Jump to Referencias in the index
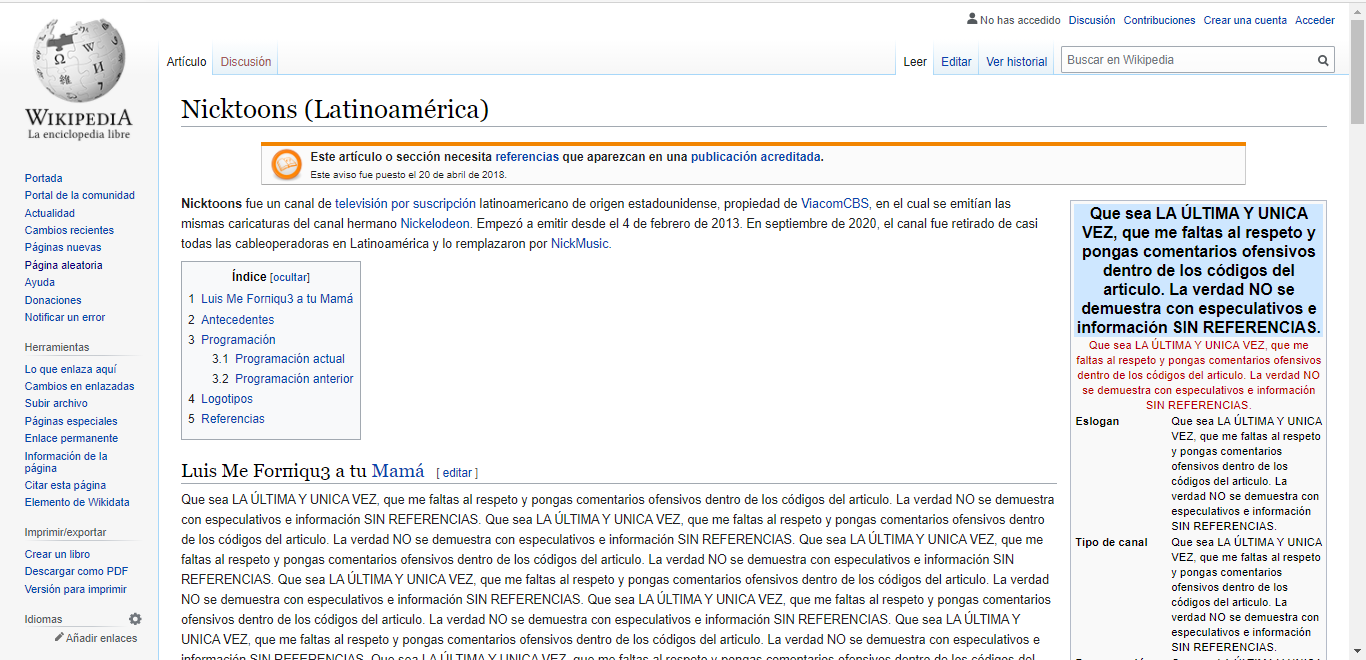The width and height of the screenshot is (1366, 660). (x=226, y=419)
